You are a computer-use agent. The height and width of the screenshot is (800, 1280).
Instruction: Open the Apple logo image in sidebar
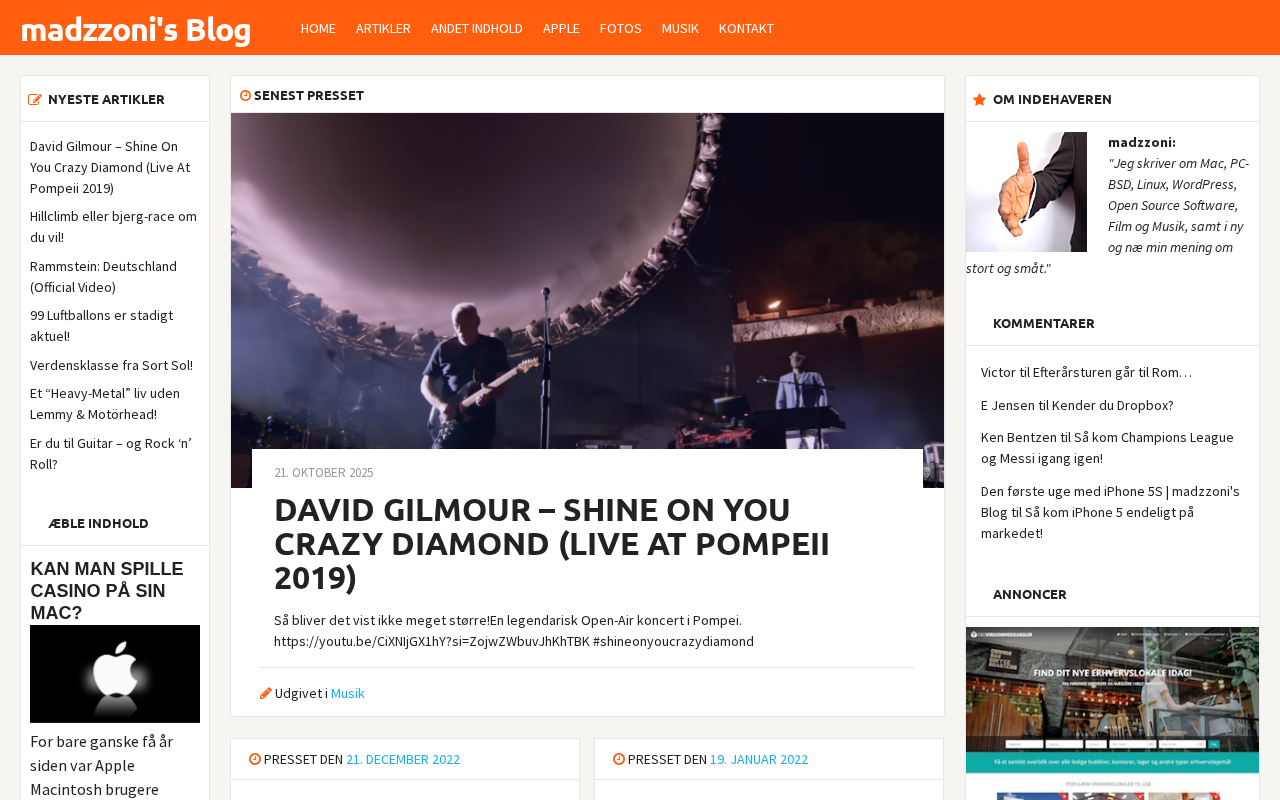(115, 674)
